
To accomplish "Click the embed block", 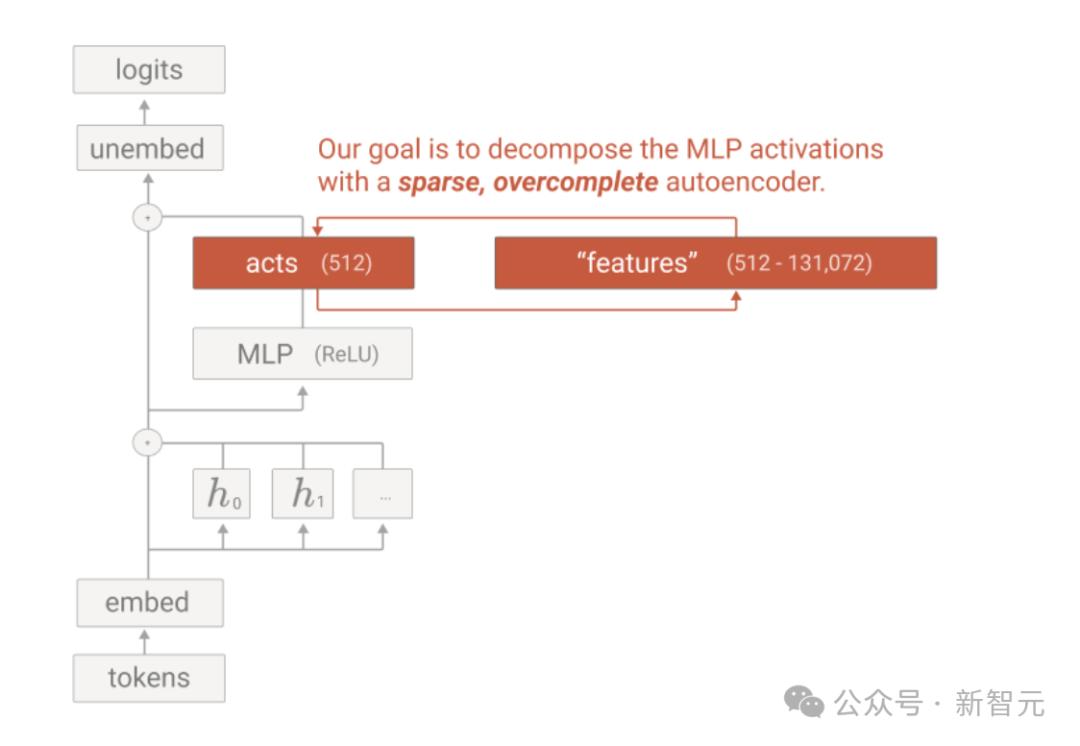I will (x=149, y=603).
